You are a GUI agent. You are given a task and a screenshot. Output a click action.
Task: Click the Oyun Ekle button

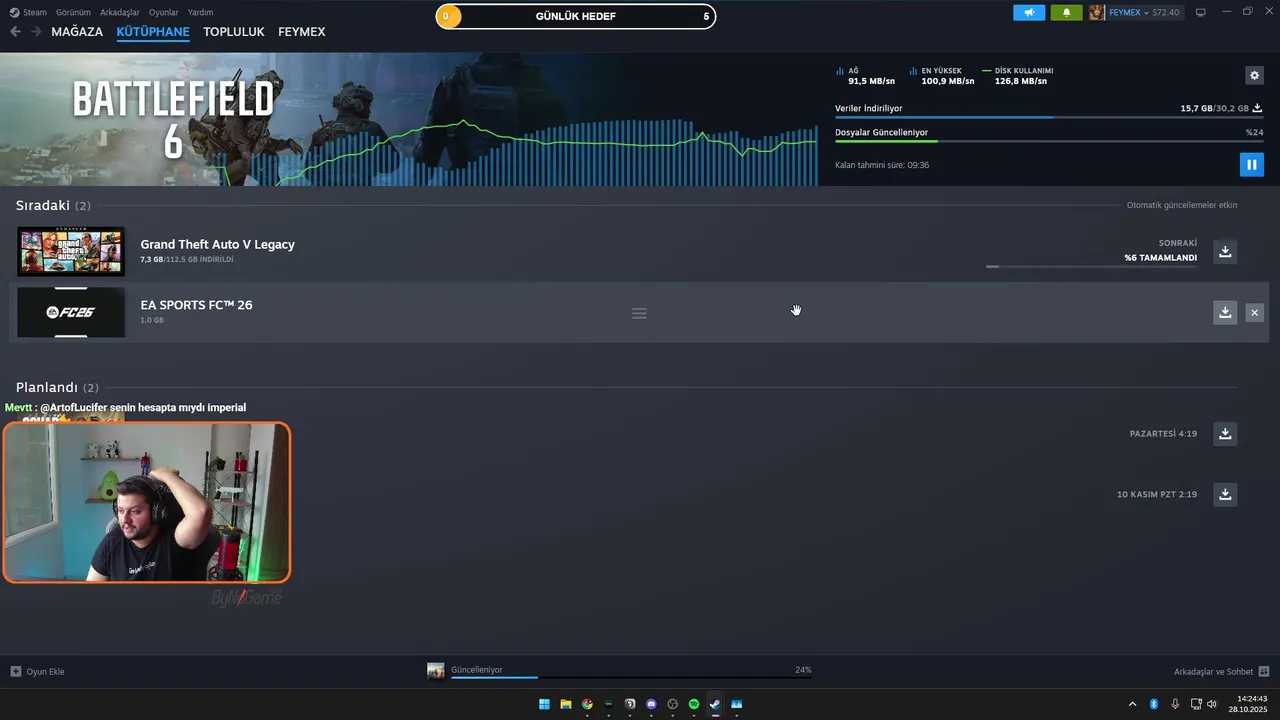(x=38, y=671)
